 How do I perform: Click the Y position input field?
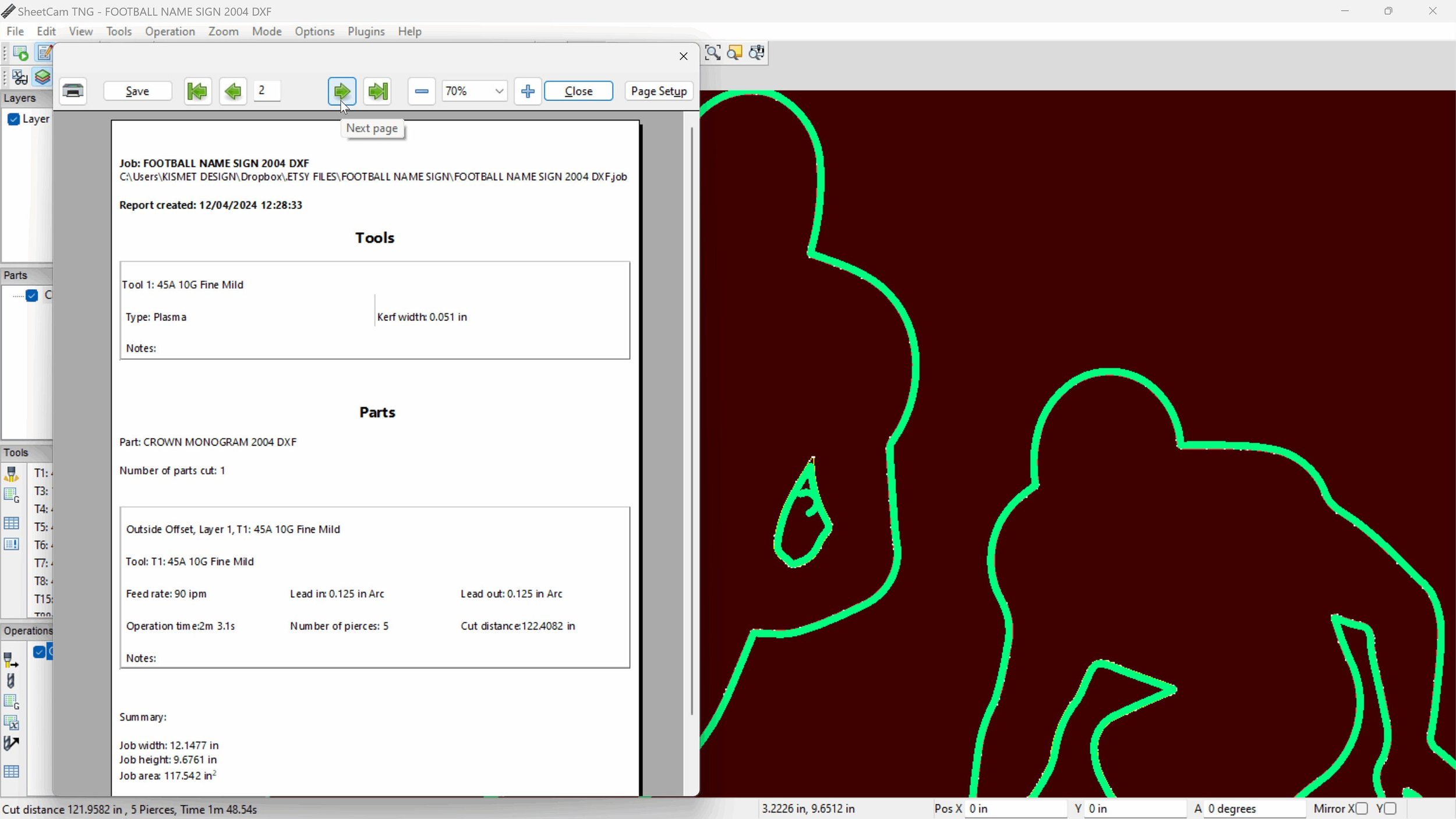[1135, 809]
